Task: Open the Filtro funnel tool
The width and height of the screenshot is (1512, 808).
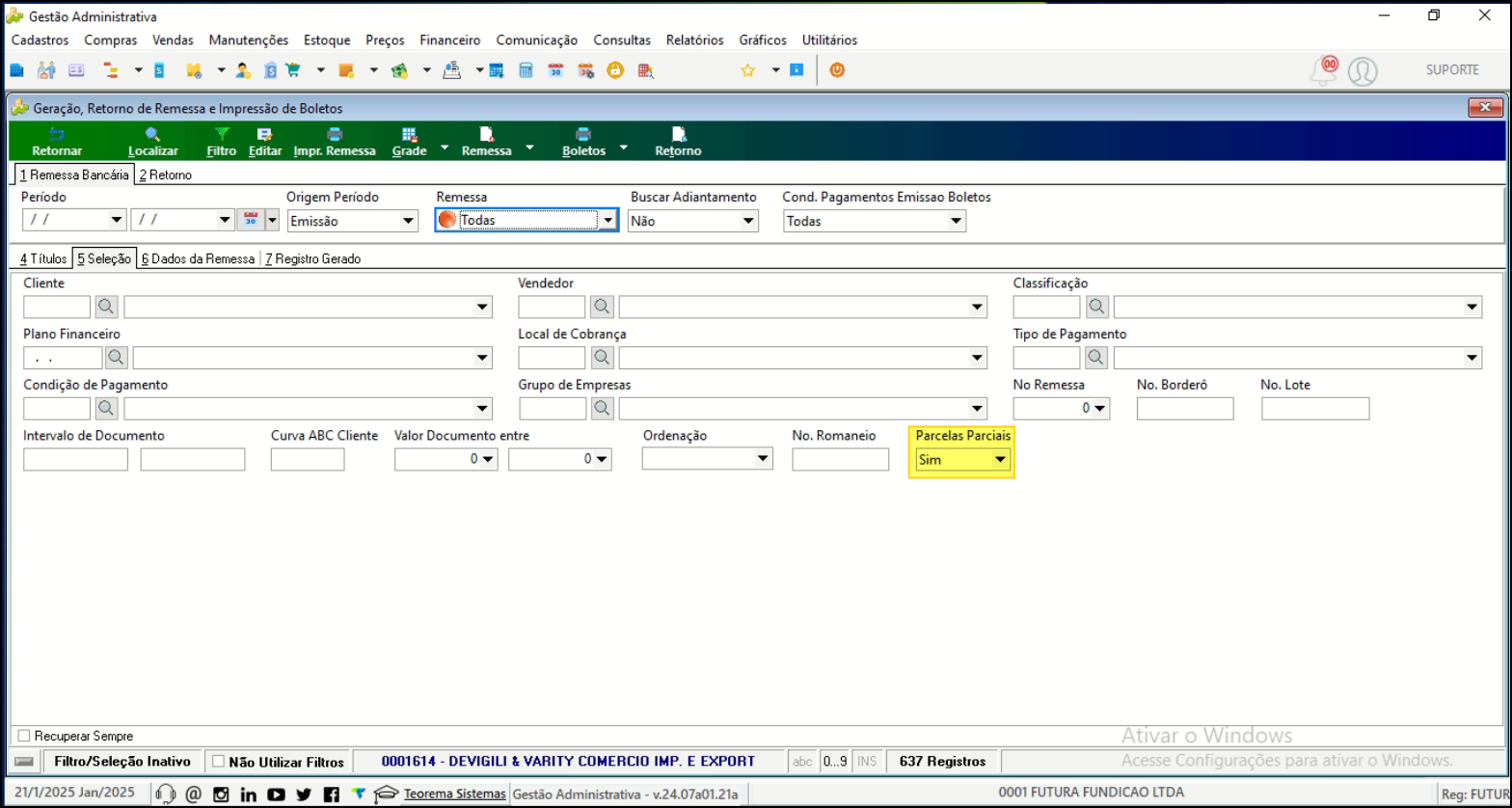Action: (x=221, y=134)
